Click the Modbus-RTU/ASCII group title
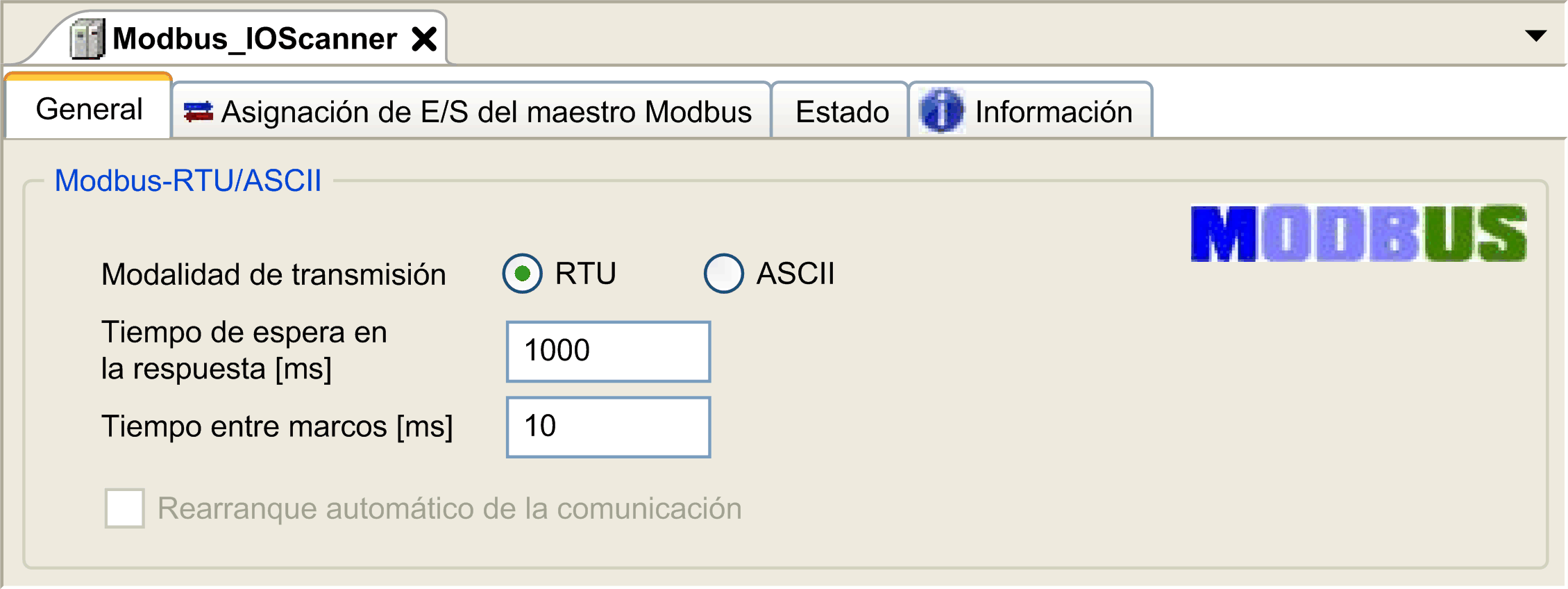Image resolution: width=1568 pixels, height=589 pixels. pos(187,181)
